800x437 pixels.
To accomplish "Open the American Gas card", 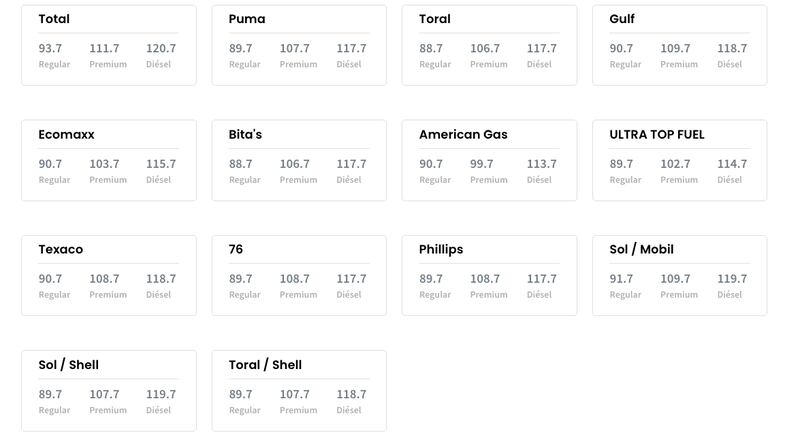I will (x=489, y=161).
